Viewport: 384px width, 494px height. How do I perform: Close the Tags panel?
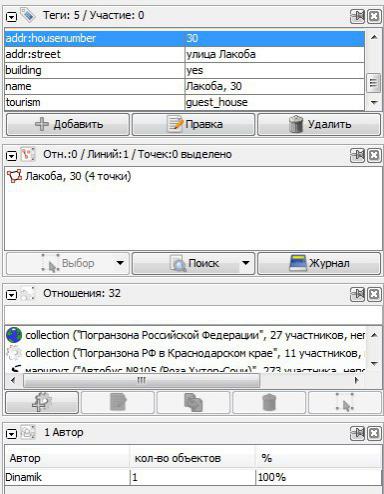tap(374, 16)
